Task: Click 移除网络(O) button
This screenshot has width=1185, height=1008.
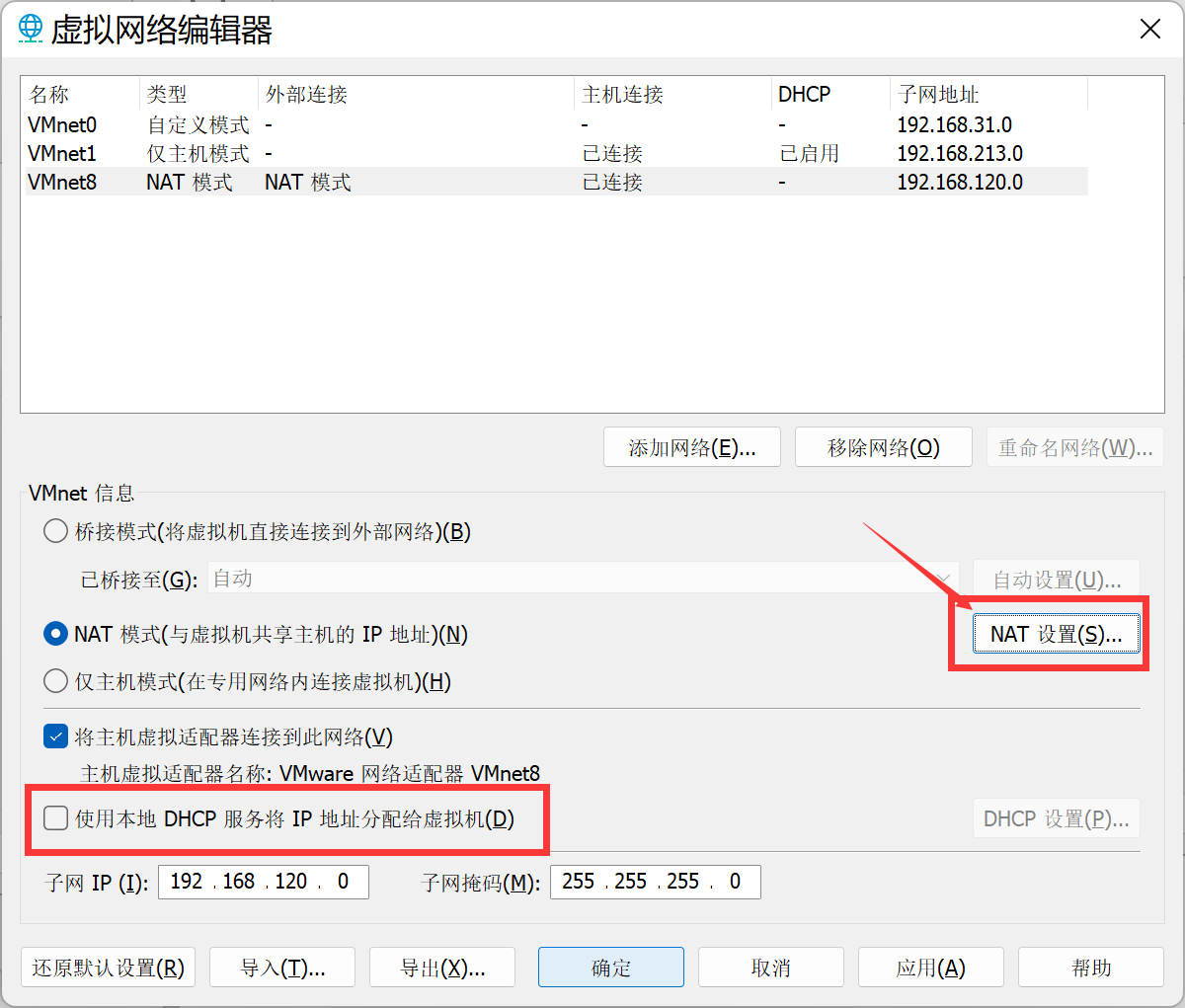Action: point(884,448)
